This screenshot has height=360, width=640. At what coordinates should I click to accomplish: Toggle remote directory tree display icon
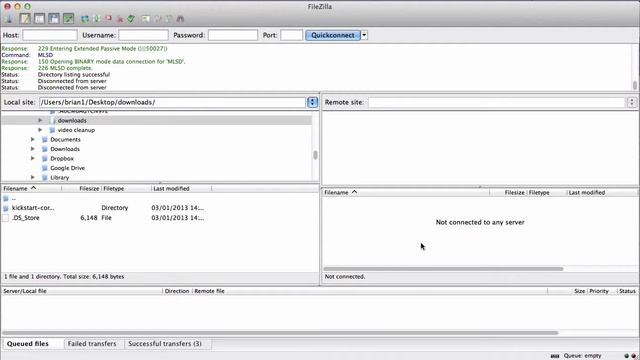(53, 18)
